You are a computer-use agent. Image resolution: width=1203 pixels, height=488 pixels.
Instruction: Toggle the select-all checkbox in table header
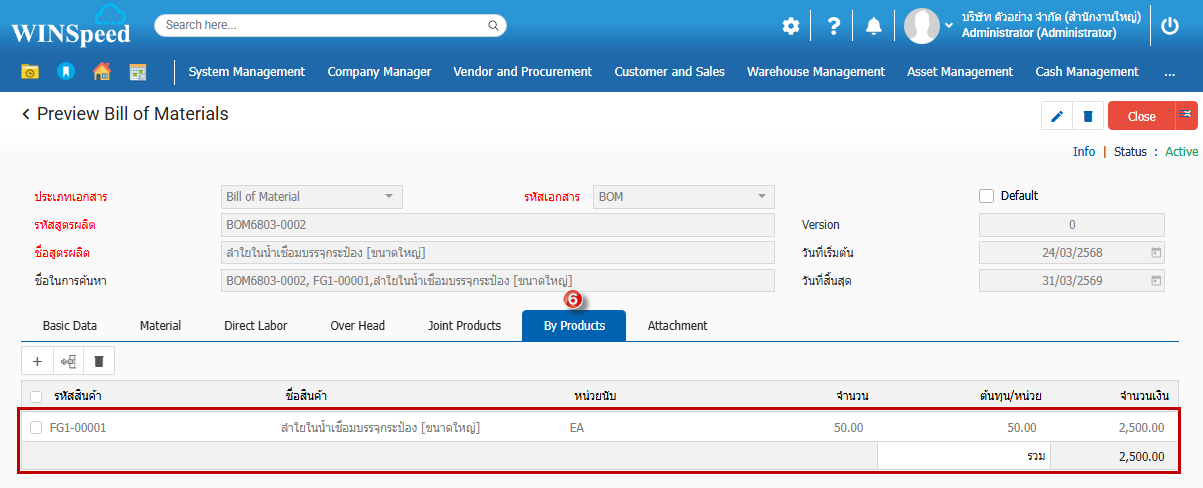[x=36, y=396]
